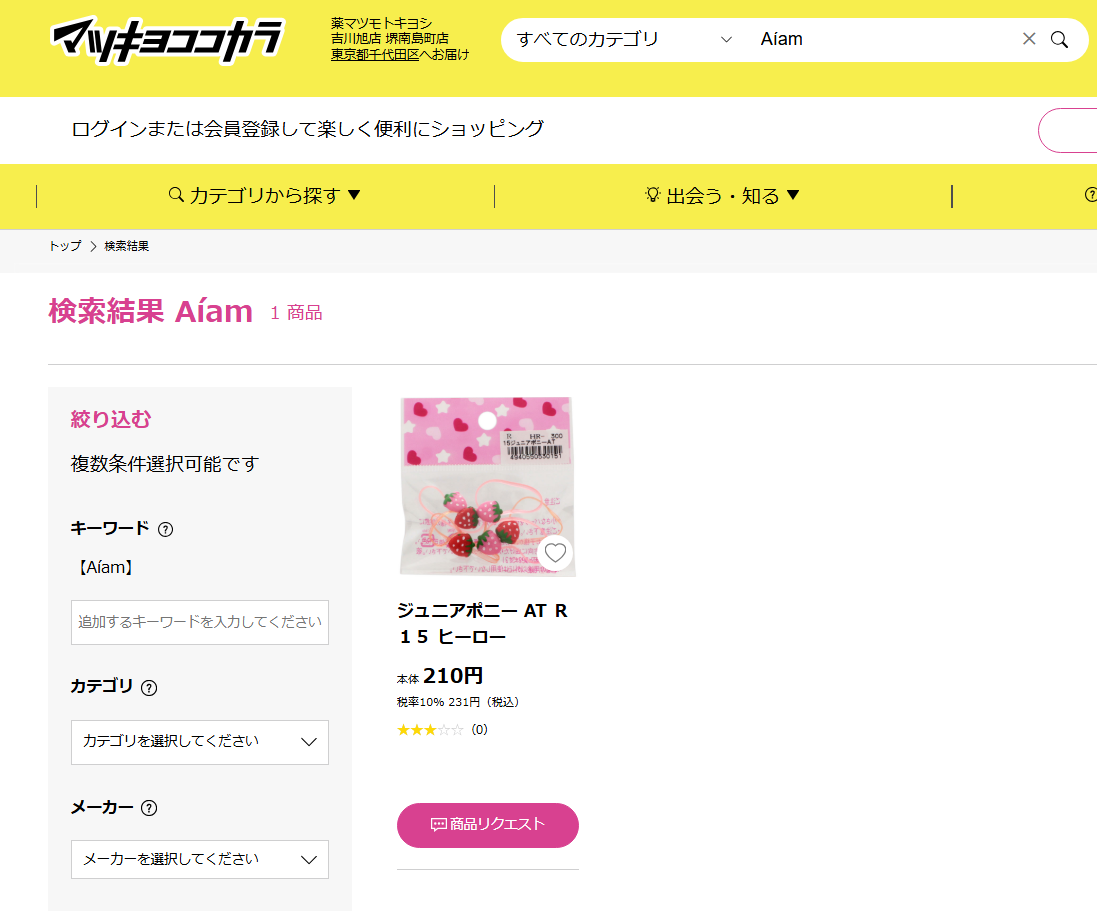Expand the カテゴリを選択してください dropdown
Viewport: 1097px width, 911px height.
click(x=199, y=742)
